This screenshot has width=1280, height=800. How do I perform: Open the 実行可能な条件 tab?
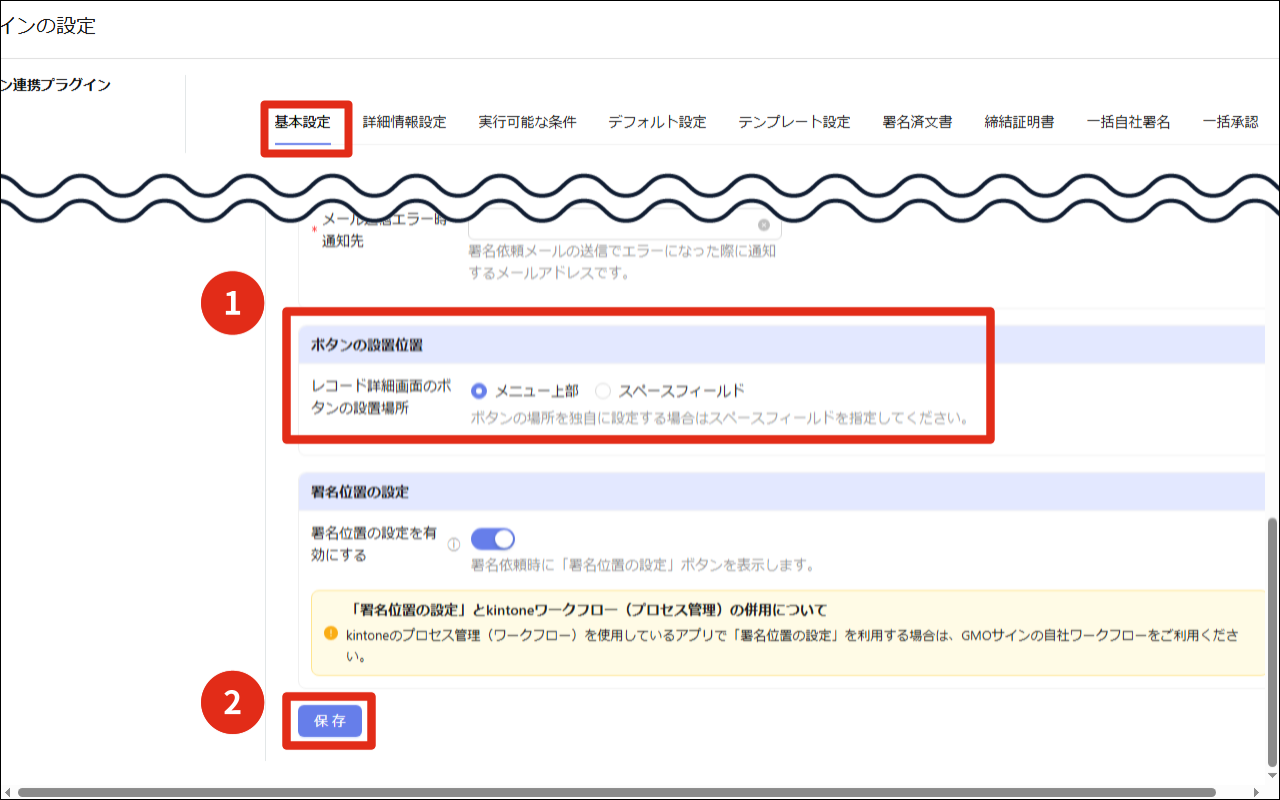pyautogui.click(x=527, y=122)
